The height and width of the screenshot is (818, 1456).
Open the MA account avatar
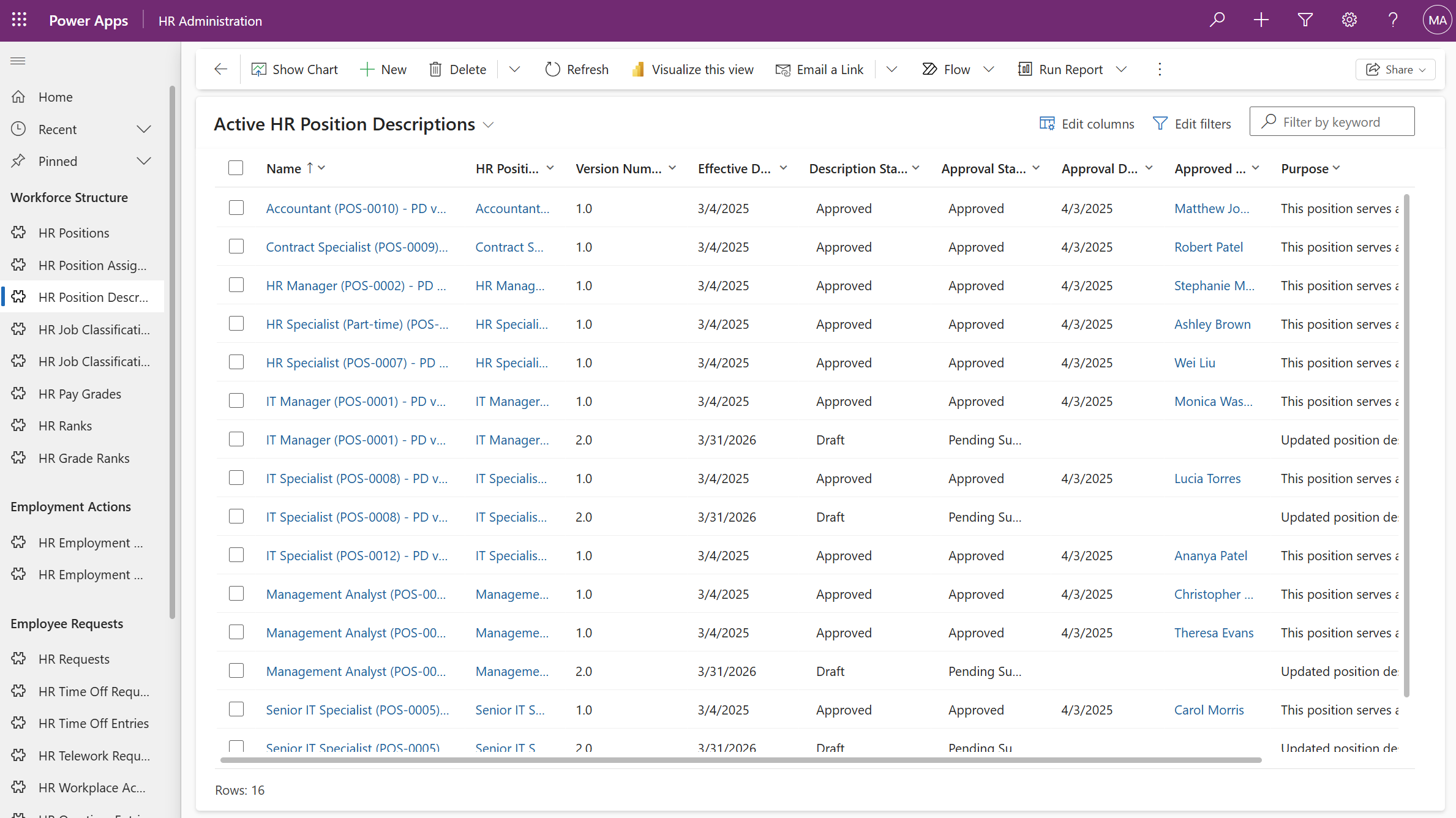(1437, 20)
